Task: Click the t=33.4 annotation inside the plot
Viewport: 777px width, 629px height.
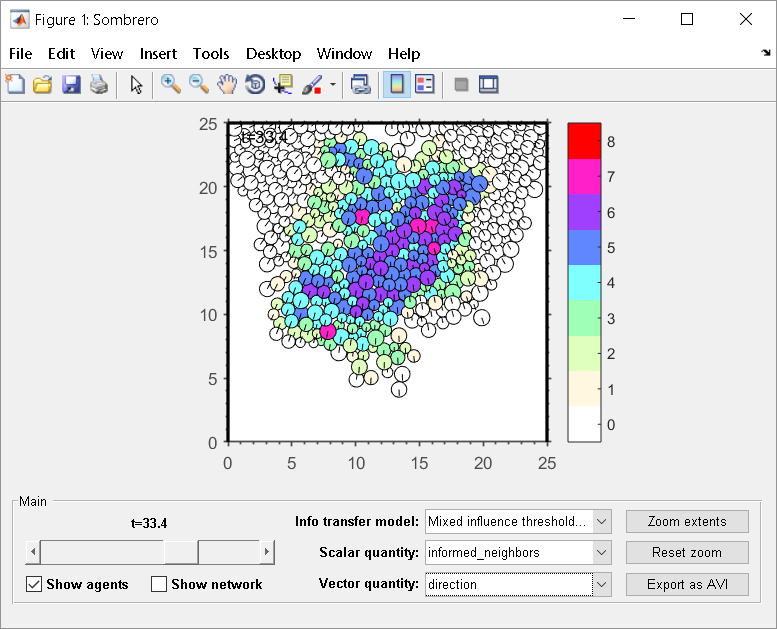Action: coord(264,137)
